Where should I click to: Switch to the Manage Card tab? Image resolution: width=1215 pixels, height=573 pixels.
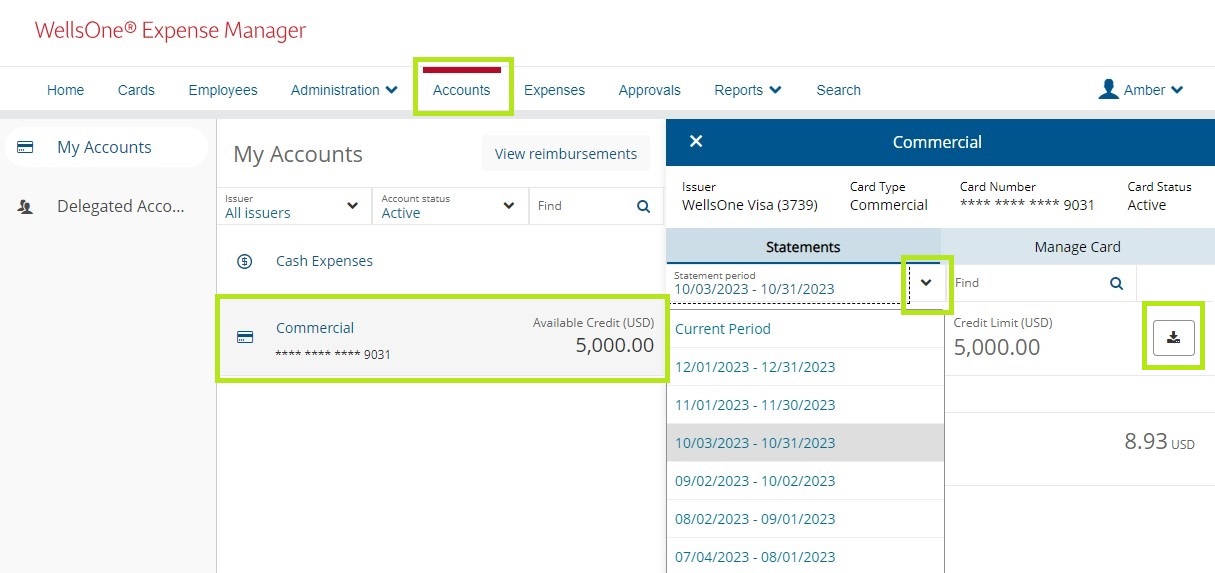coord(1077,247)
